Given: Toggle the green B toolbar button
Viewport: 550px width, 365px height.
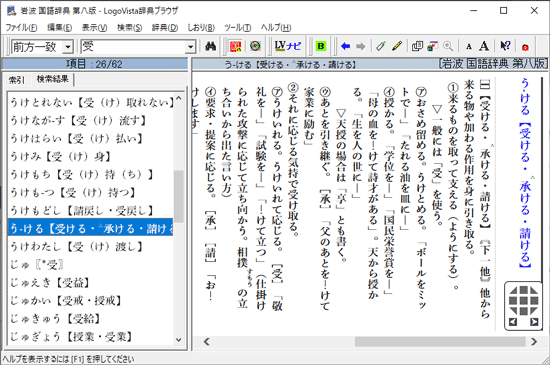Looking at the screenshot, I should (x=321, y=46).
